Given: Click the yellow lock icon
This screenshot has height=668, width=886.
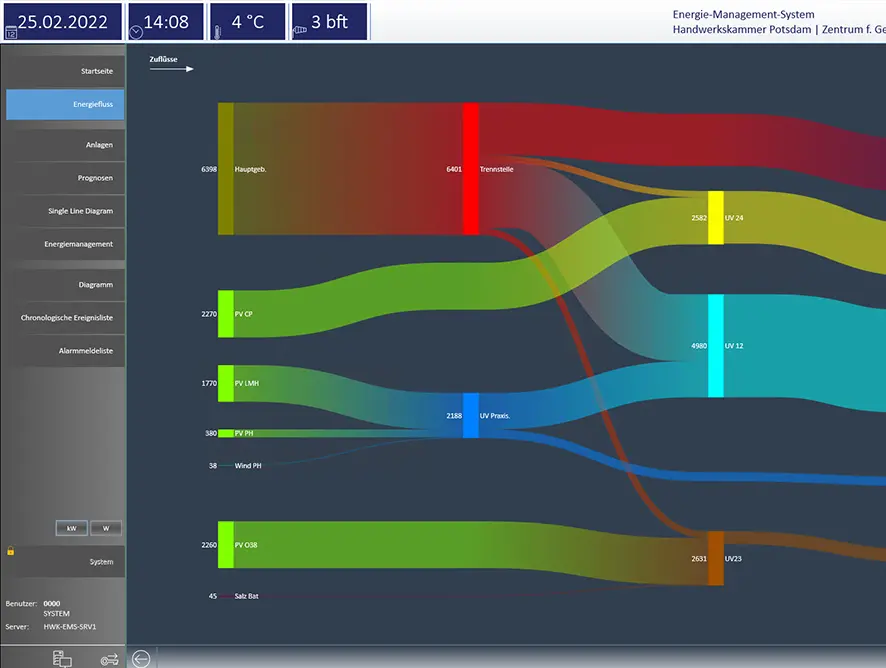Looking at the screenshot, I should [10, 550].
